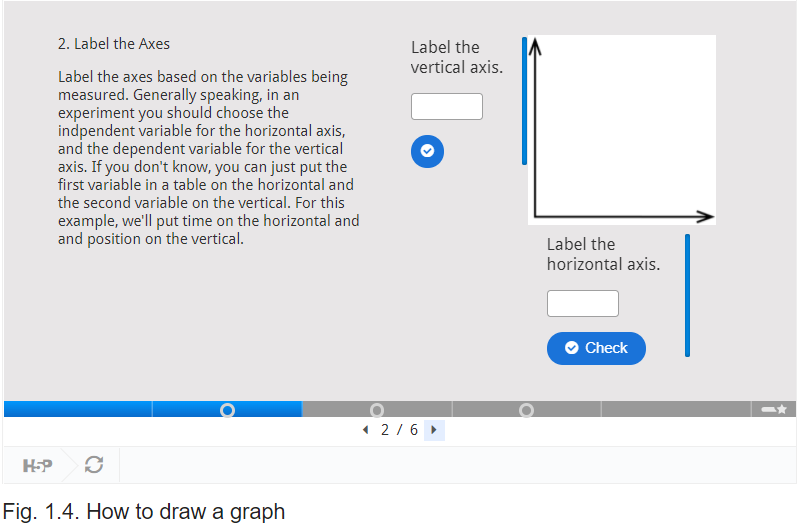Click the vertical axis label input field
The width and height of the screenshot is (803, 528).
click(x=447, y=107)
